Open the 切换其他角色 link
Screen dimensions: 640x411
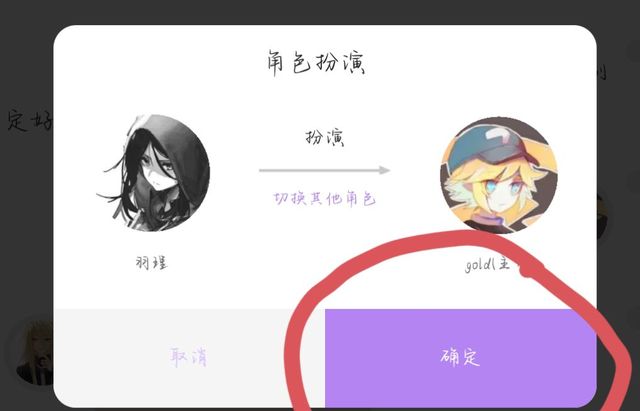[324, 199]
